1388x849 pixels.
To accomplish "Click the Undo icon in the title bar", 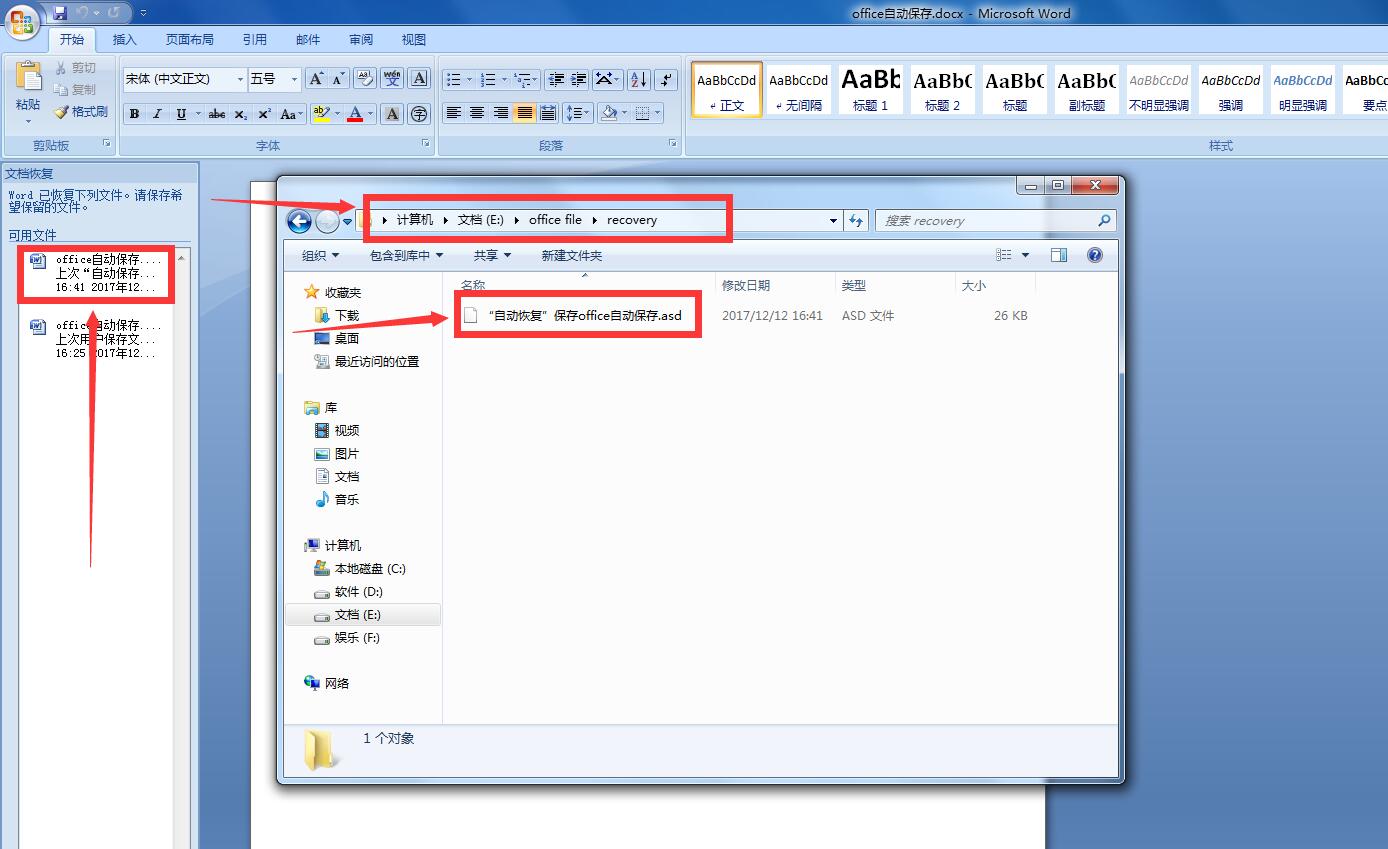I will (82, 13).
